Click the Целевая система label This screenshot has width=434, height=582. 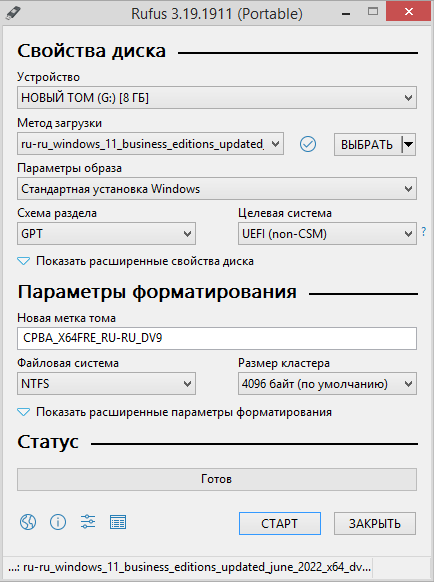285,213
